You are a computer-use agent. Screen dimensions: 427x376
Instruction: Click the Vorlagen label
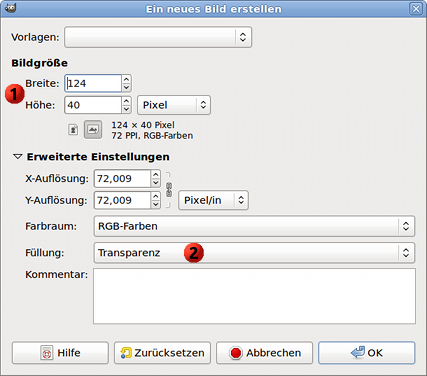35,37
